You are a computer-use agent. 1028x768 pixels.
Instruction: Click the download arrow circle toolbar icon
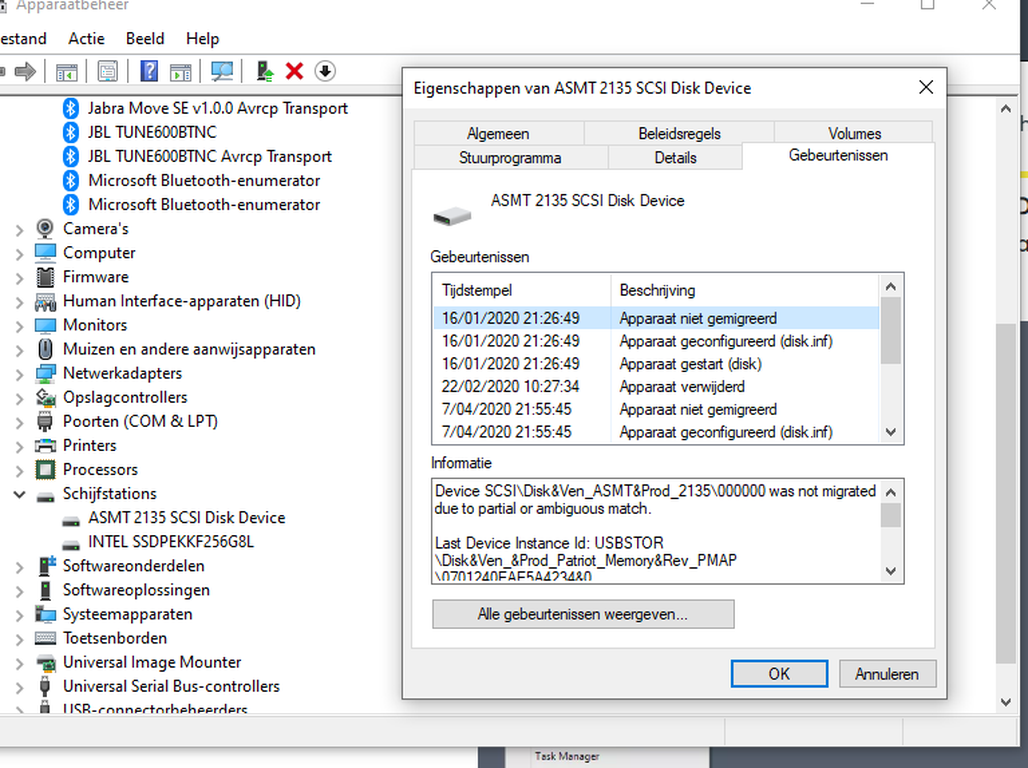coord(325,71)
